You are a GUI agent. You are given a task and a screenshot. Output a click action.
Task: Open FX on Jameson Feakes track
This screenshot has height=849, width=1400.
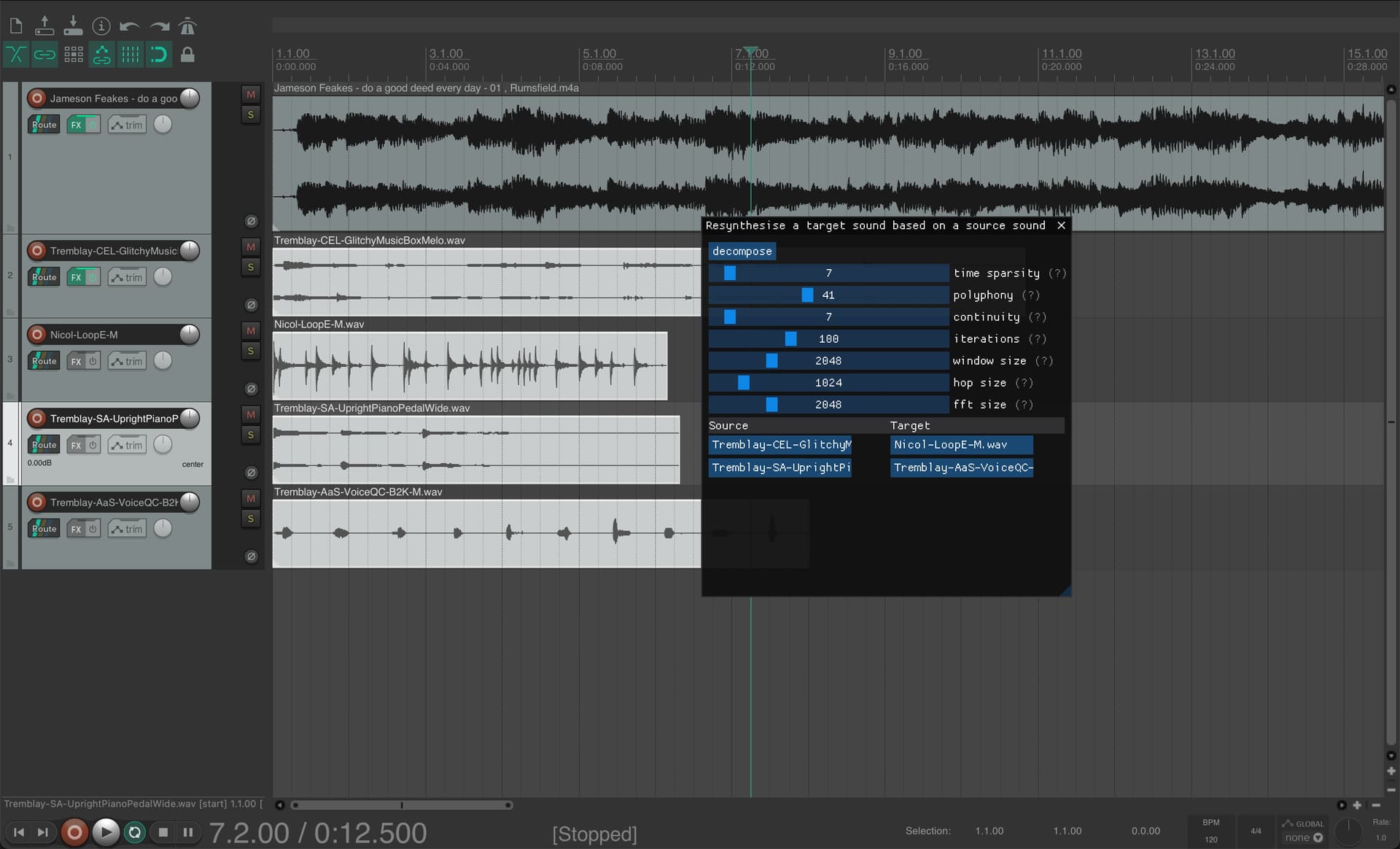(x=76, y=125)
